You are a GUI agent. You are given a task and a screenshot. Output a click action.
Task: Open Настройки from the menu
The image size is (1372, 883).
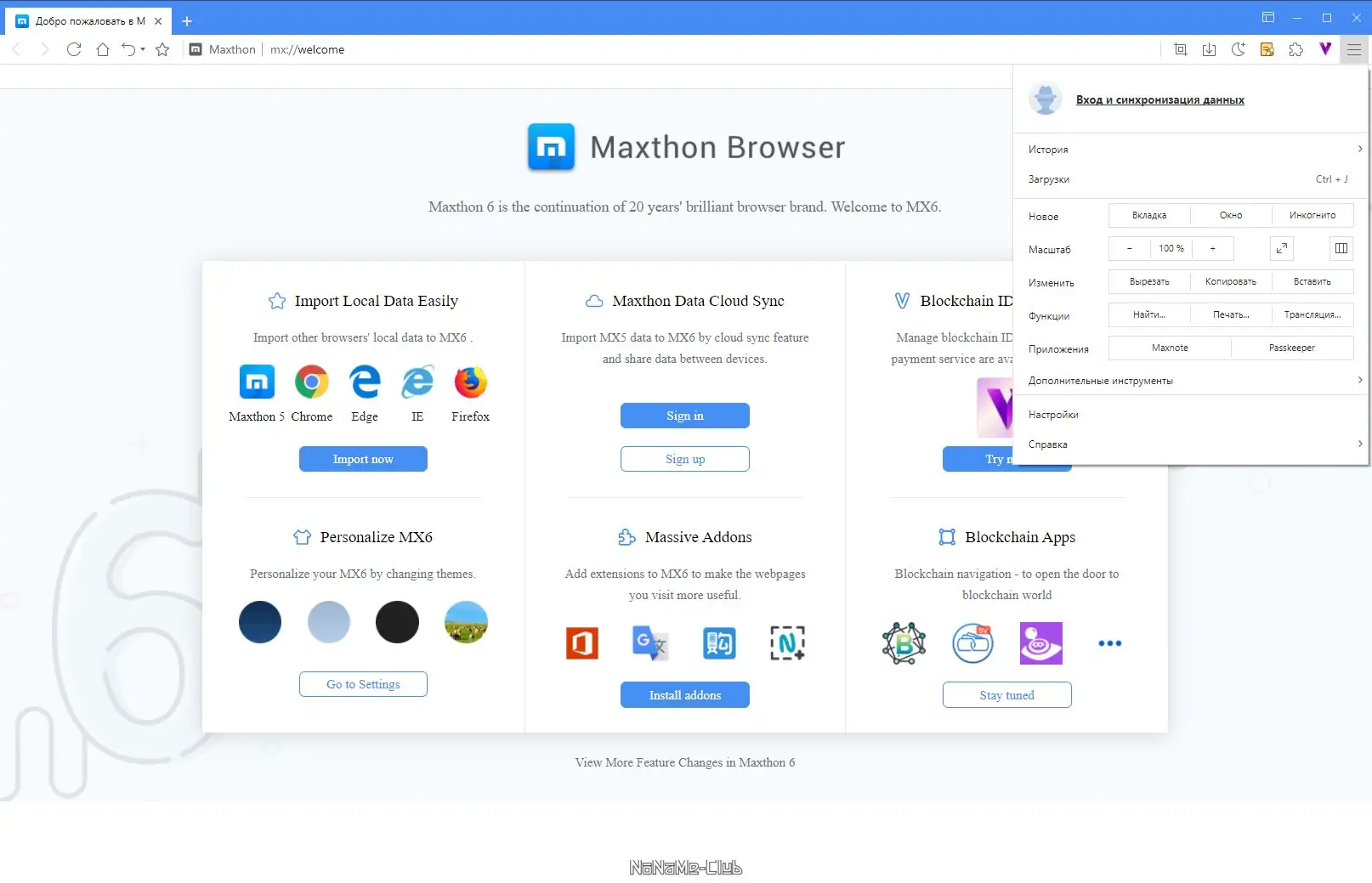[x=1190, y=415]
